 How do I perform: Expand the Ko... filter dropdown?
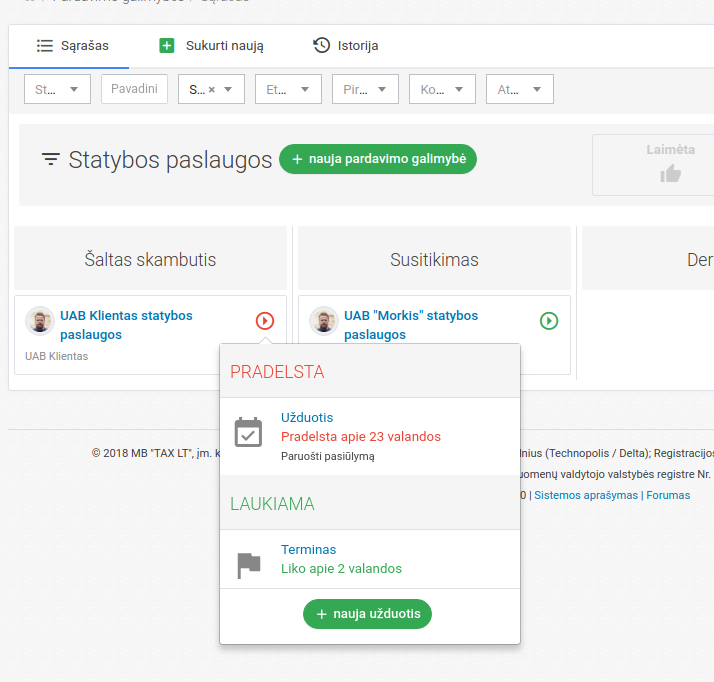click(442, 89)
